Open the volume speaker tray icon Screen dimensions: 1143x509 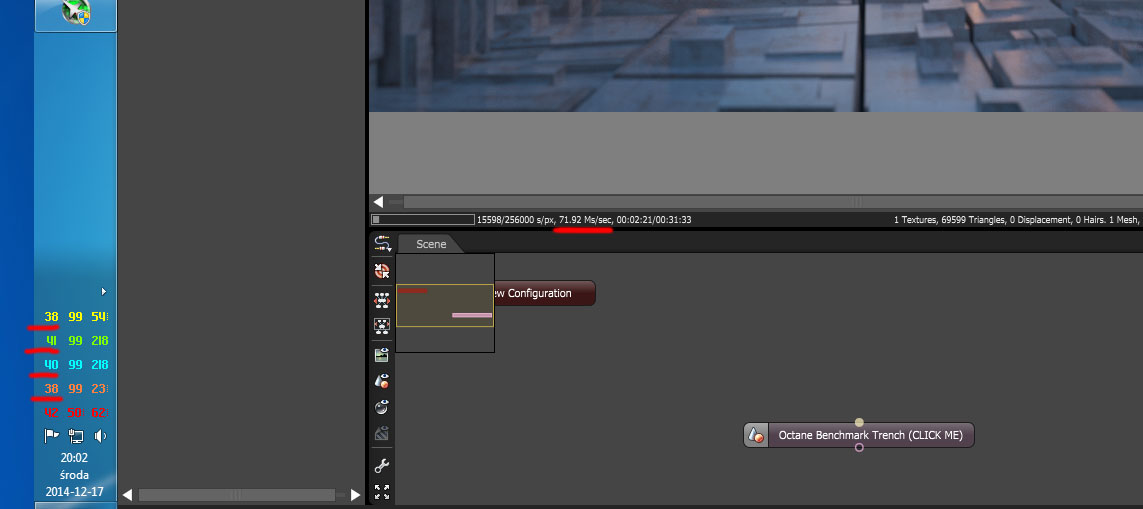coord(100,436)
